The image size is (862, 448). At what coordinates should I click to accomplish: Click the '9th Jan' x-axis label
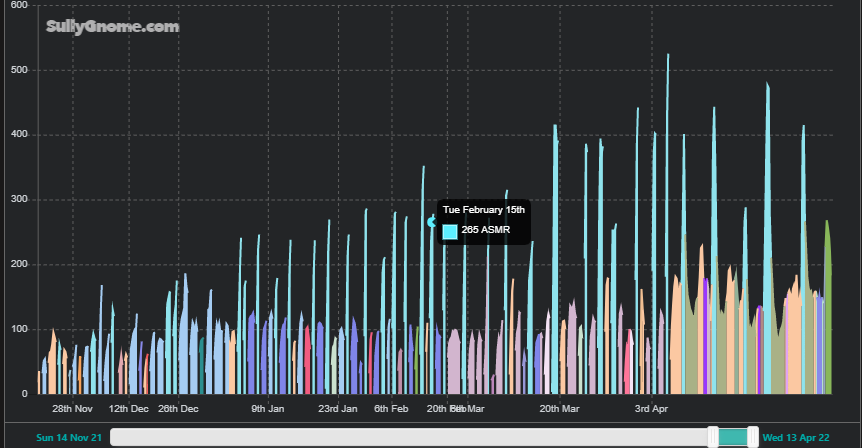pos(268,409)
